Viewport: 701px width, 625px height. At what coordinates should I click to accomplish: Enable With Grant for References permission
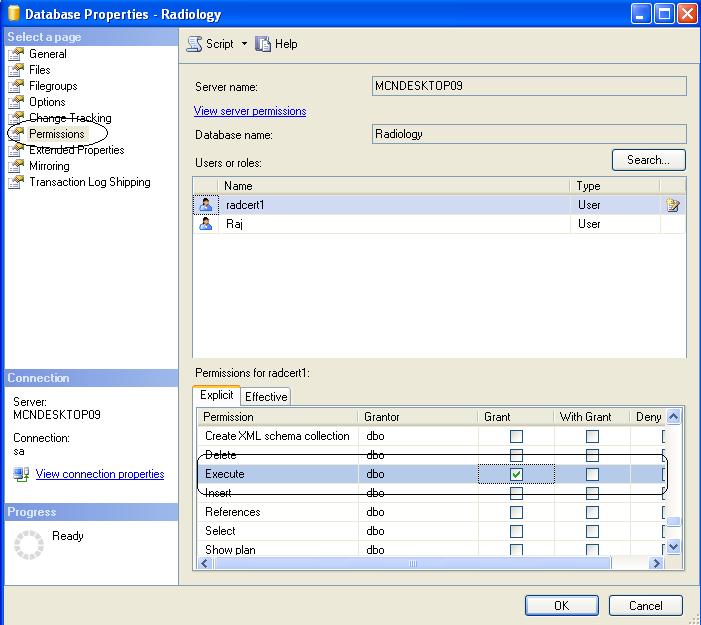click(592, 512)
